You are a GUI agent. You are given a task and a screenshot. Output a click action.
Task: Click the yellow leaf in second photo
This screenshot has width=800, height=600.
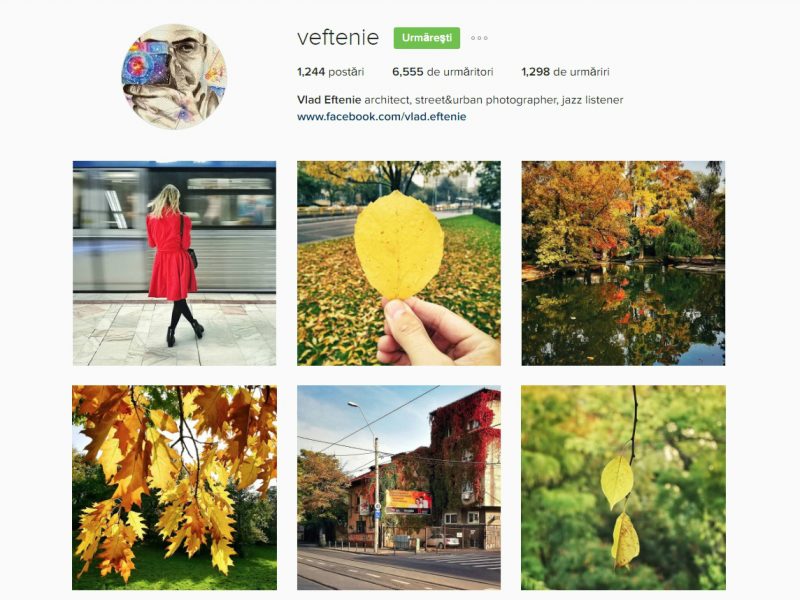point(399,245)
